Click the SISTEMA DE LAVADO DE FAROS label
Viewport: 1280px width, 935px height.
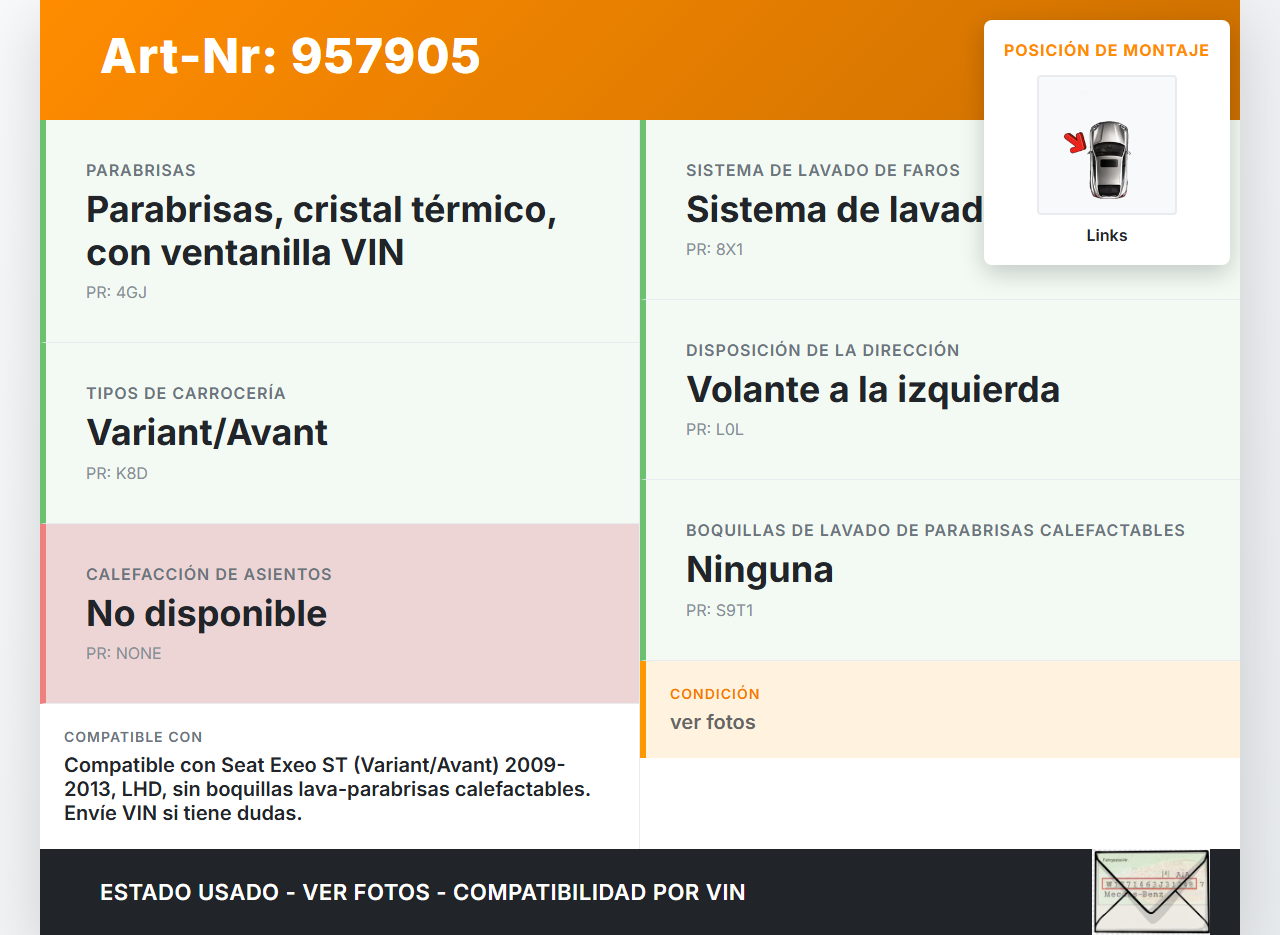tap(823, 171)
